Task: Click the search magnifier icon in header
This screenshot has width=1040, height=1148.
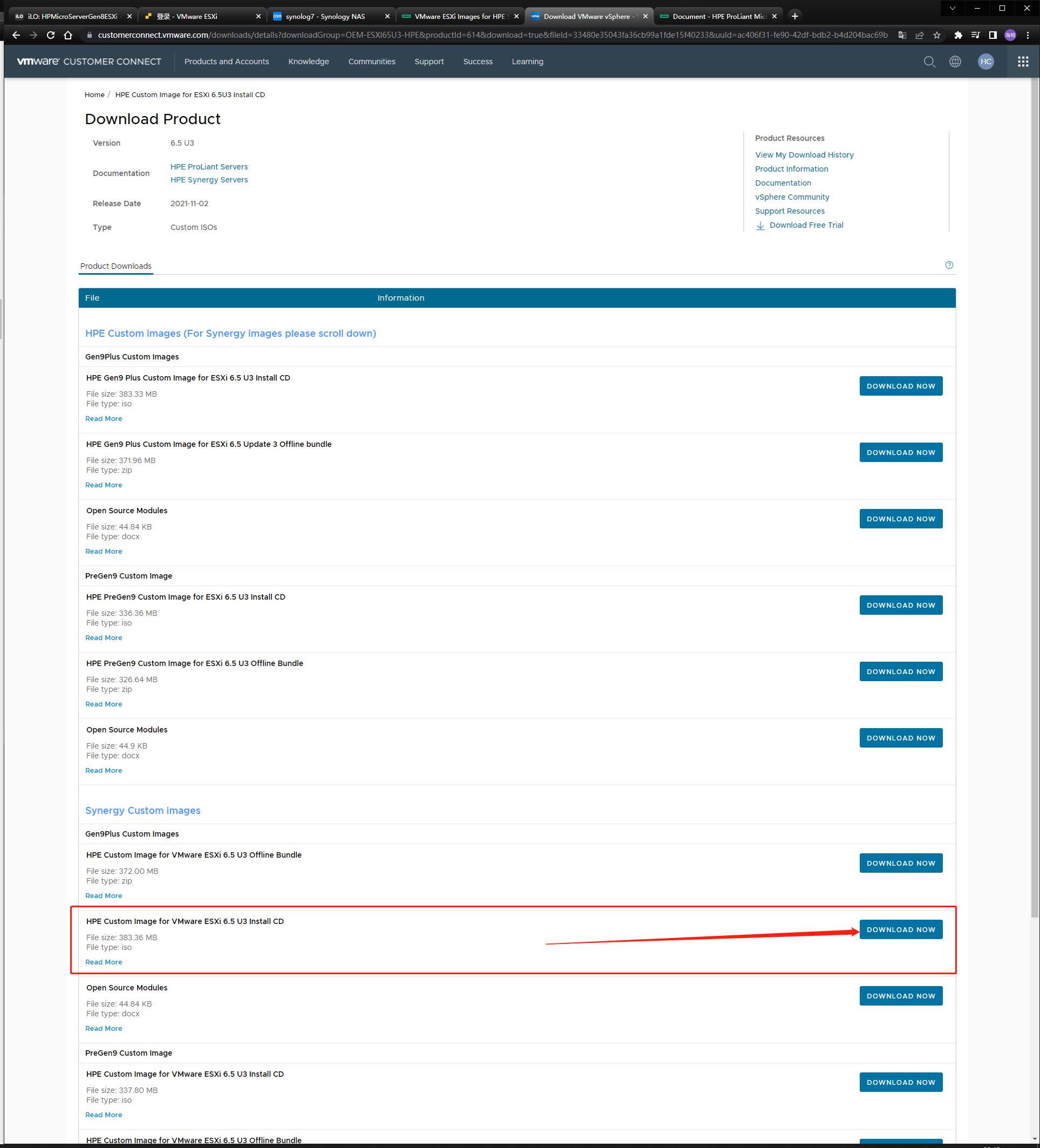Action: 929,62
